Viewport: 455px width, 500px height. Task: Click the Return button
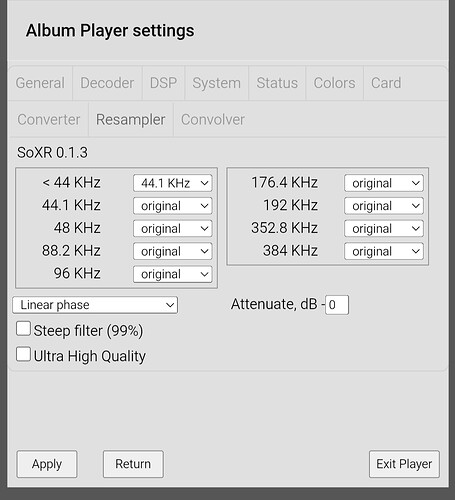coord(133,464)
